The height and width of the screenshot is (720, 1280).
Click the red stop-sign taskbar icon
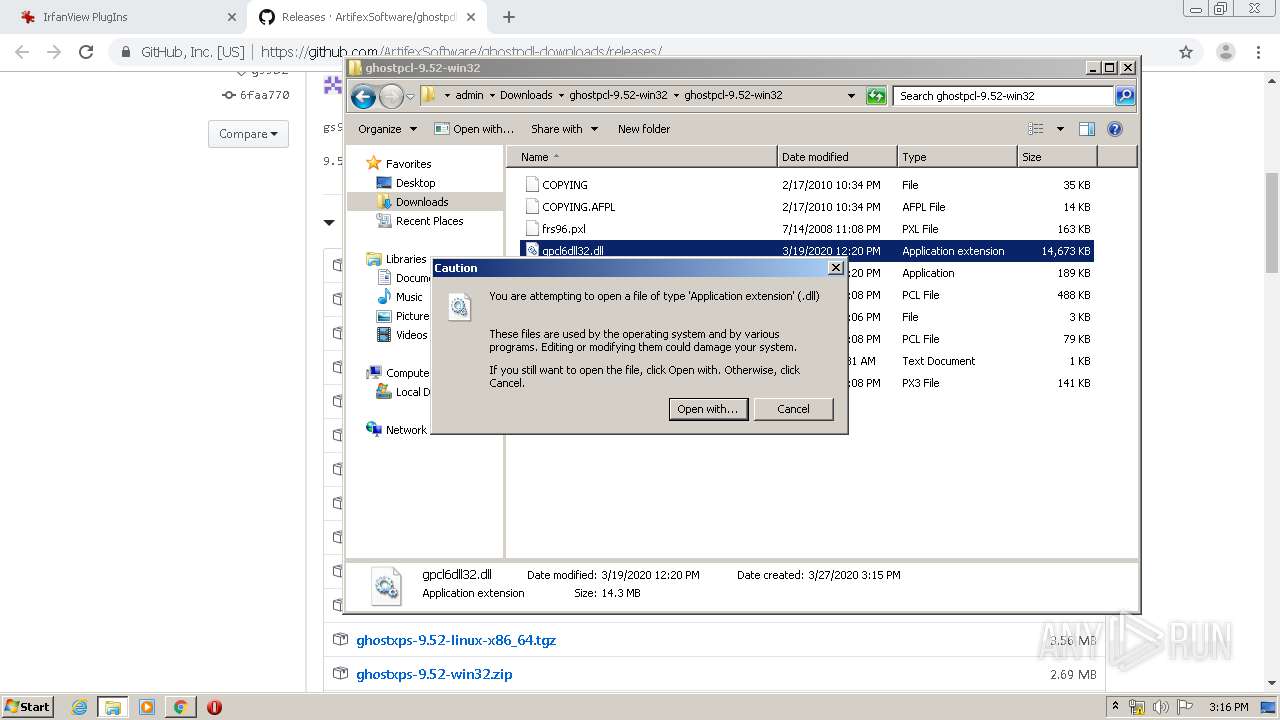tap(214, 707)
